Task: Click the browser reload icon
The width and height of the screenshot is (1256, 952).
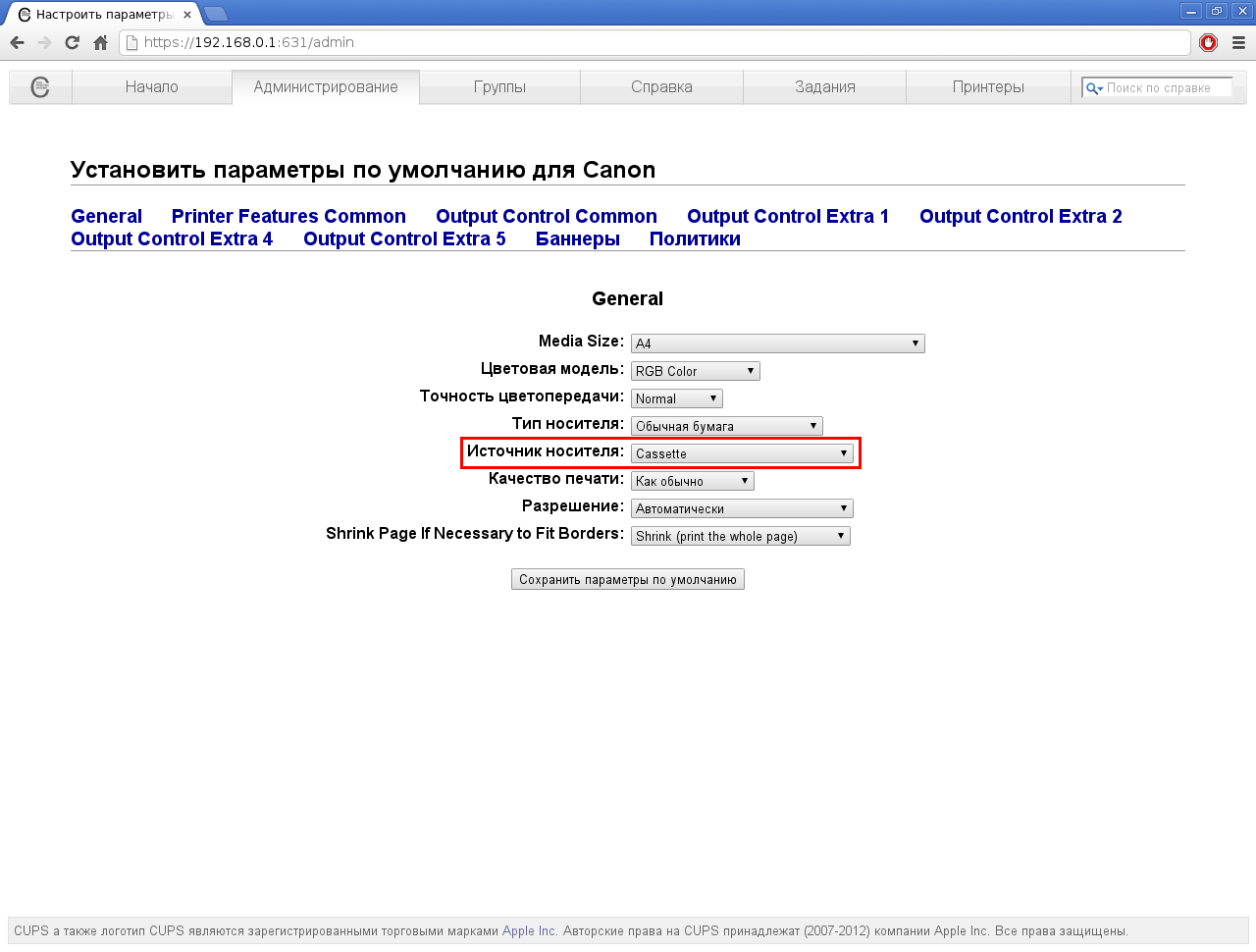Action: click(72, 42)
